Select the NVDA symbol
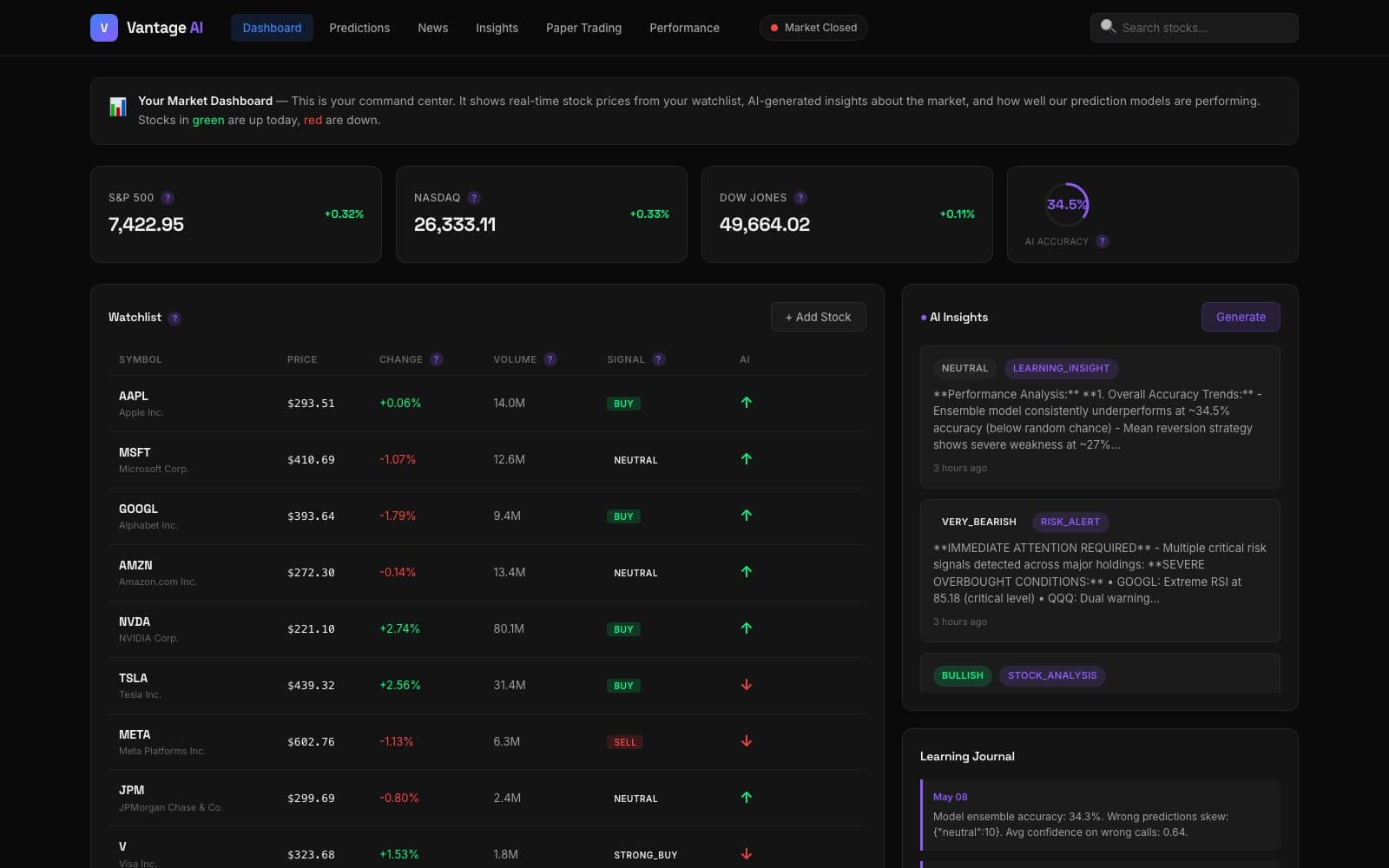1389x868 pixels. click(135, 621)
